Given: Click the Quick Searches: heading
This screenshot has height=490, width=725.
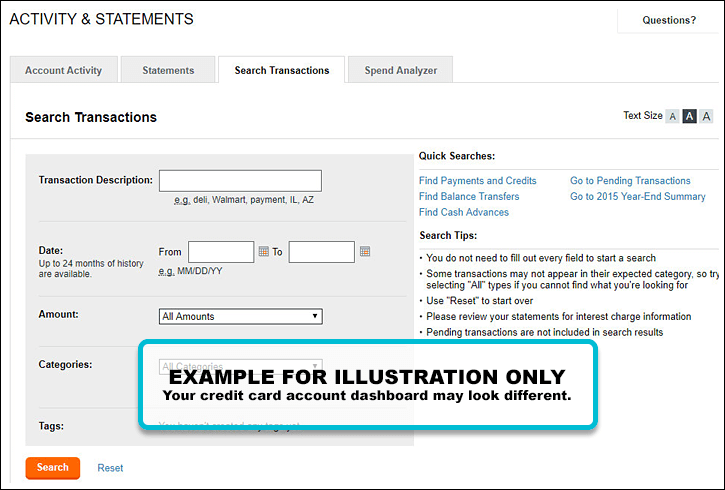Looking at the screenshot, I should (457, 156).
